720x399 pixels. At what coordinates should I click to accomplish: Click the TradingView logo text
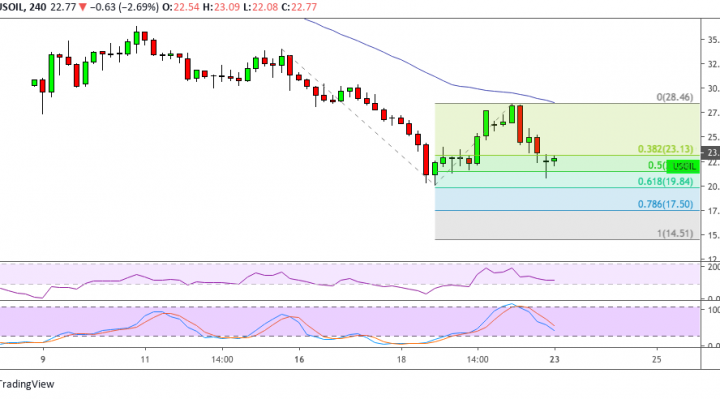click(26, 384)
